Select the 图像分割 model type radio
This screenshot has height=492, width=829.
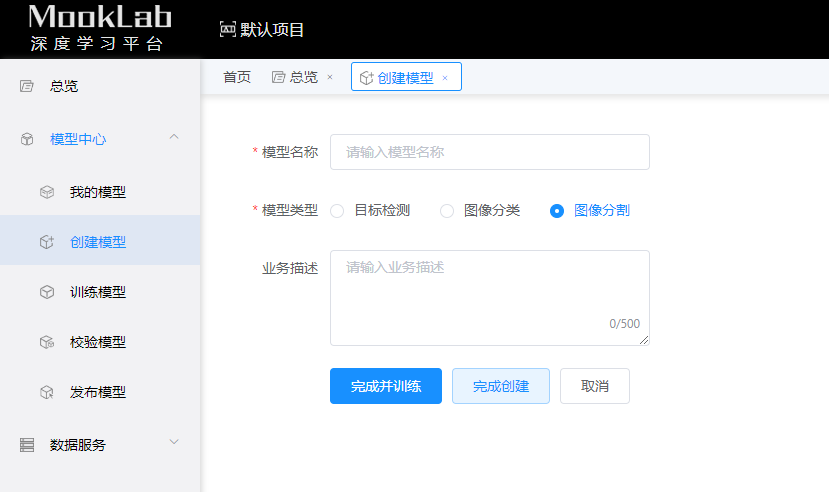557,211
